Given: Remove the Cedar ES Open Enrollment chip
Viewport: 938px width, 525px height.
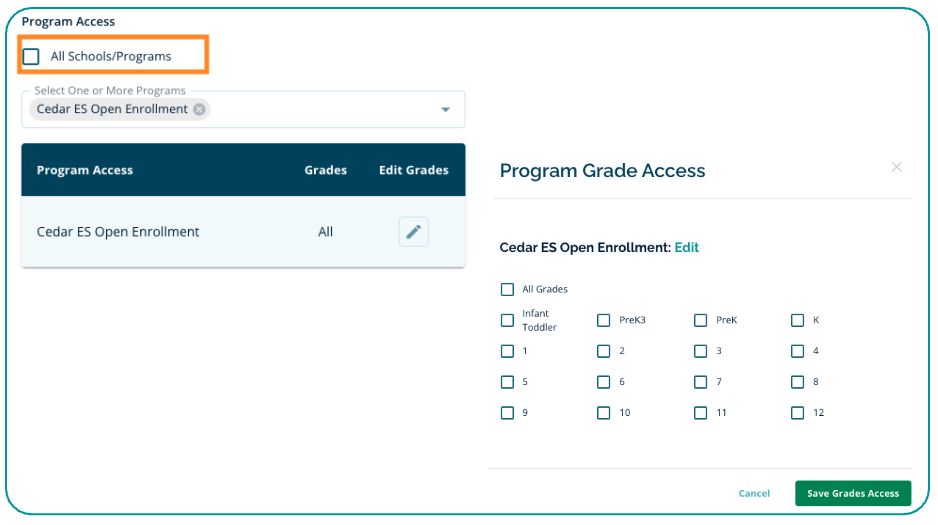Looking at the screenshot, I should click(200, 109).
